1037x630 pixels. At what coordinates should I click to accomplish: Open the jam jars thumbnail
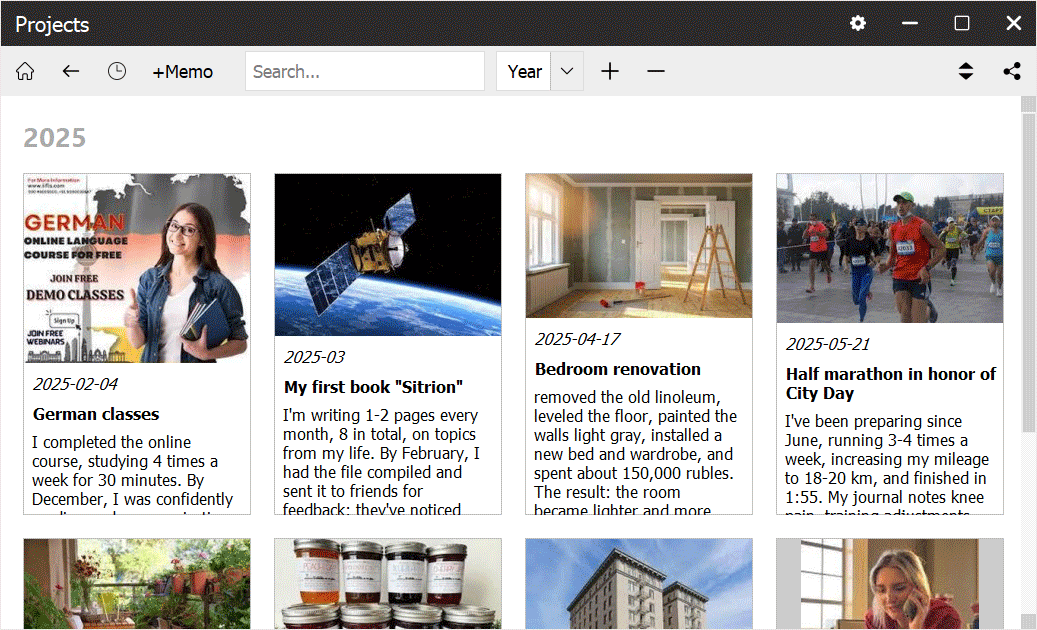click(388, 584)
